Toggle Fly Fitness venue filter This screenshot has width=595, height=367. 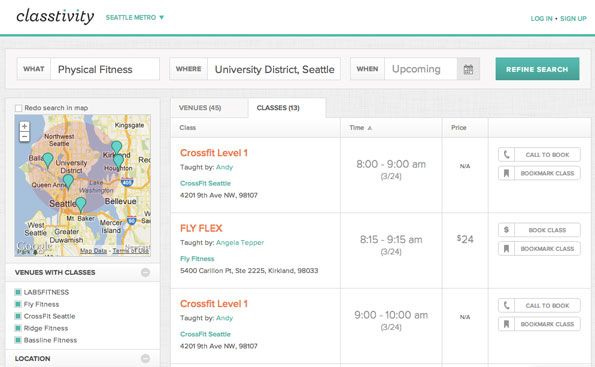(17, 304)
